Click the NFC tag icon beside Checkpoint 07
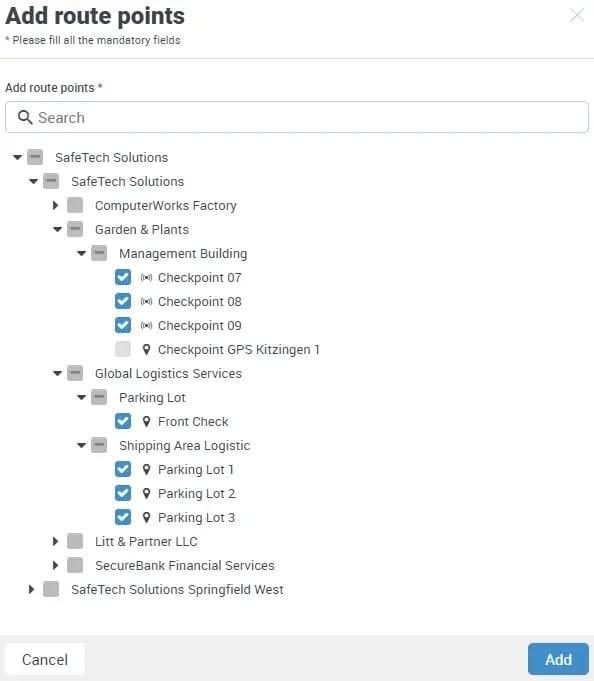Viewport: 594px width, 681px height. (146, 278)
